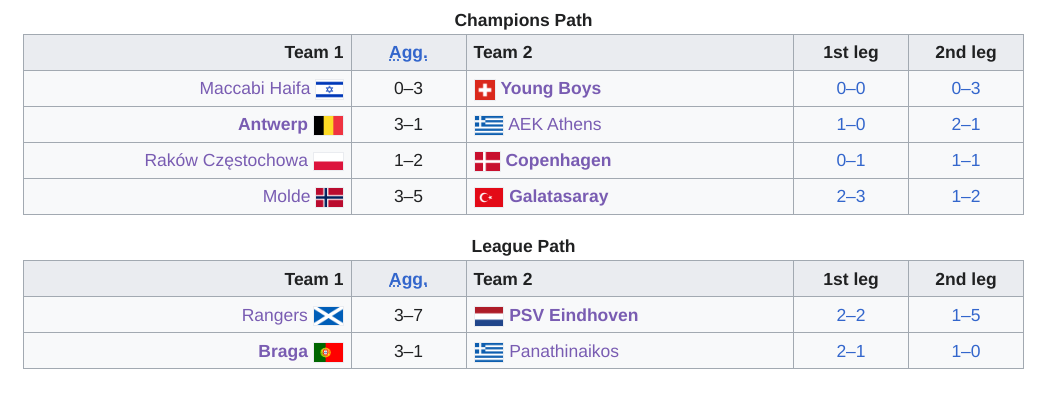The height and width of the screenshot is (398, 1038).
Task: Click the Agg. header link in Champions Path
Action: coord(408,52)
